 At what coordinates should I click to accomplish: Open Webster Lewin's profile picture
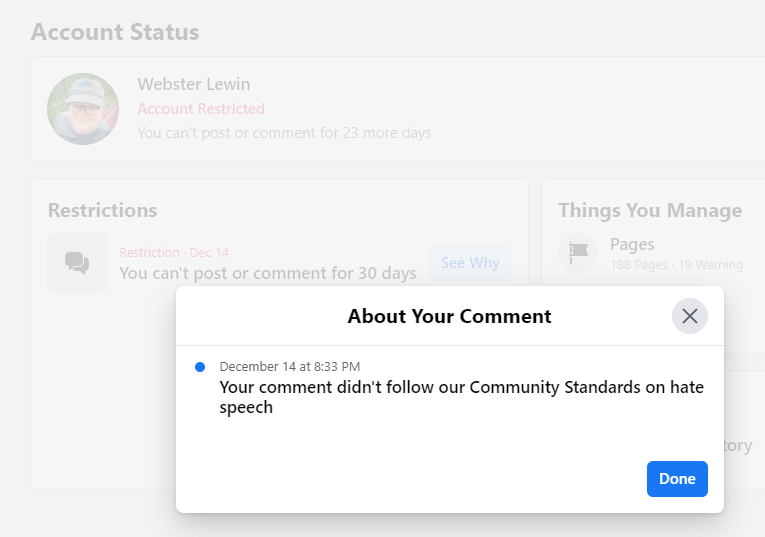tap(83, 109)
